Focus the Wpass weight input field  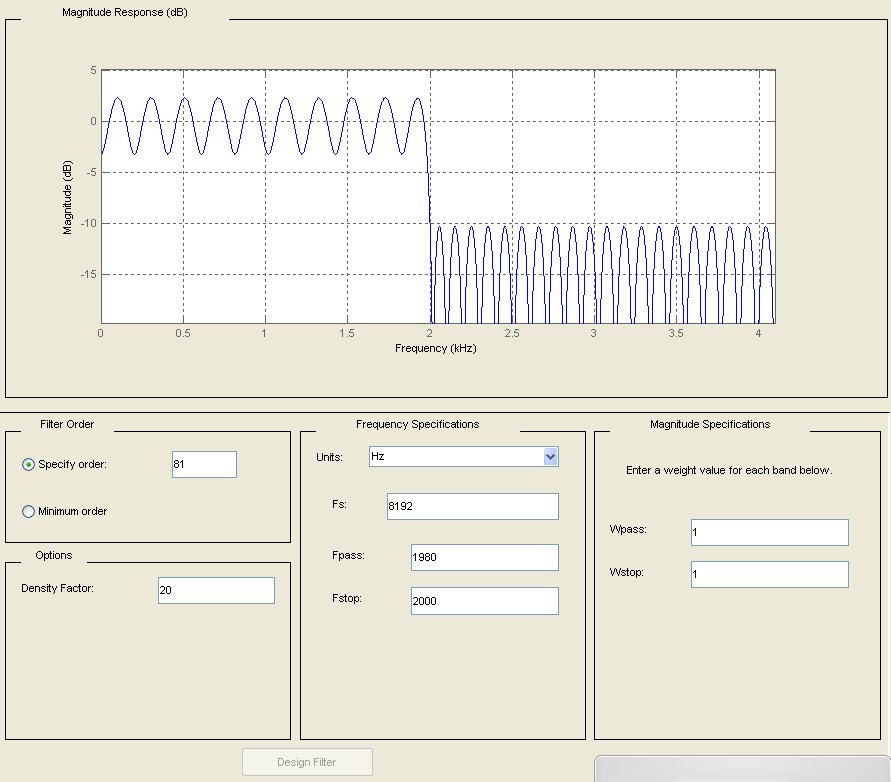(x=768, y=532)
